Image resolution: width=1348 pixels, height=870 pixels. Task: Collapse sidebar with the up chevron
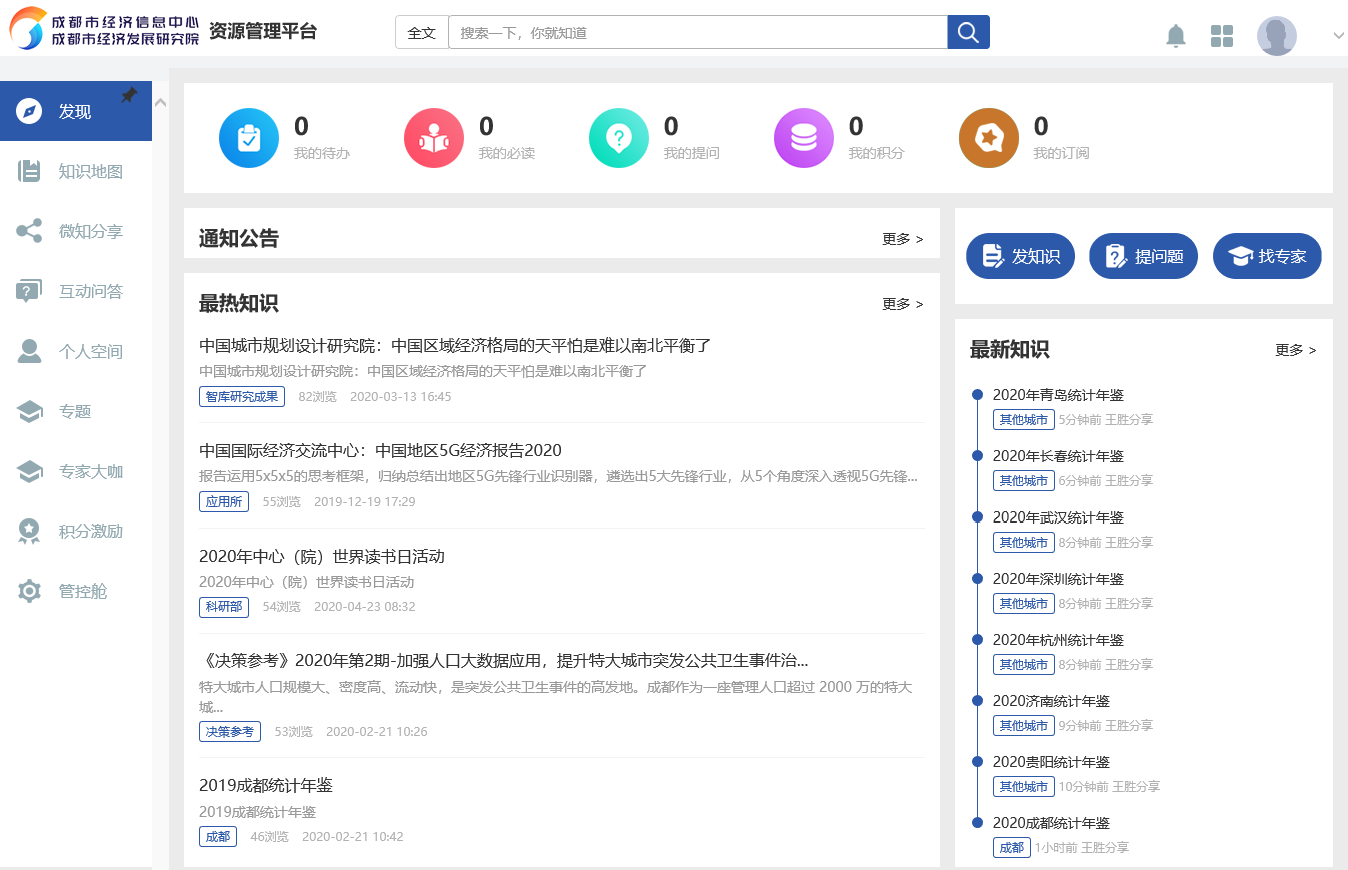click(x=161, y=101)
